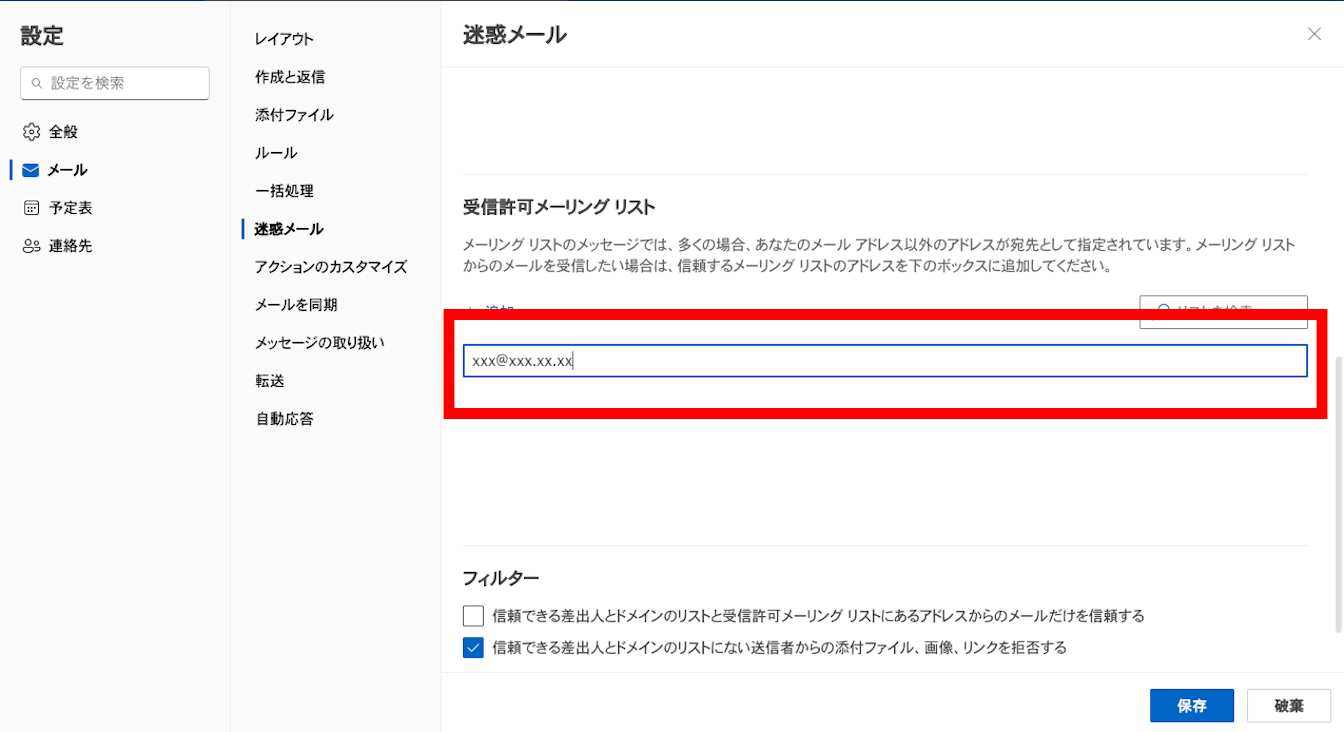Screen dimensions: 1344x732
Task: Open 自動応答 settings
Action: point(284,419)
